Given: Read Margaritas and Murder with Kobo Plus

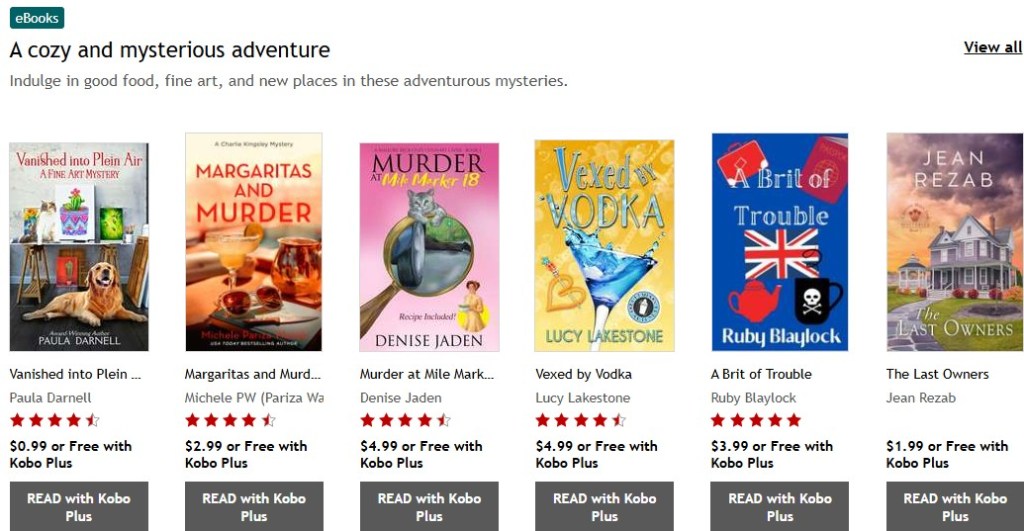Looking at the screenshot, I should click(x=254, y=506).
